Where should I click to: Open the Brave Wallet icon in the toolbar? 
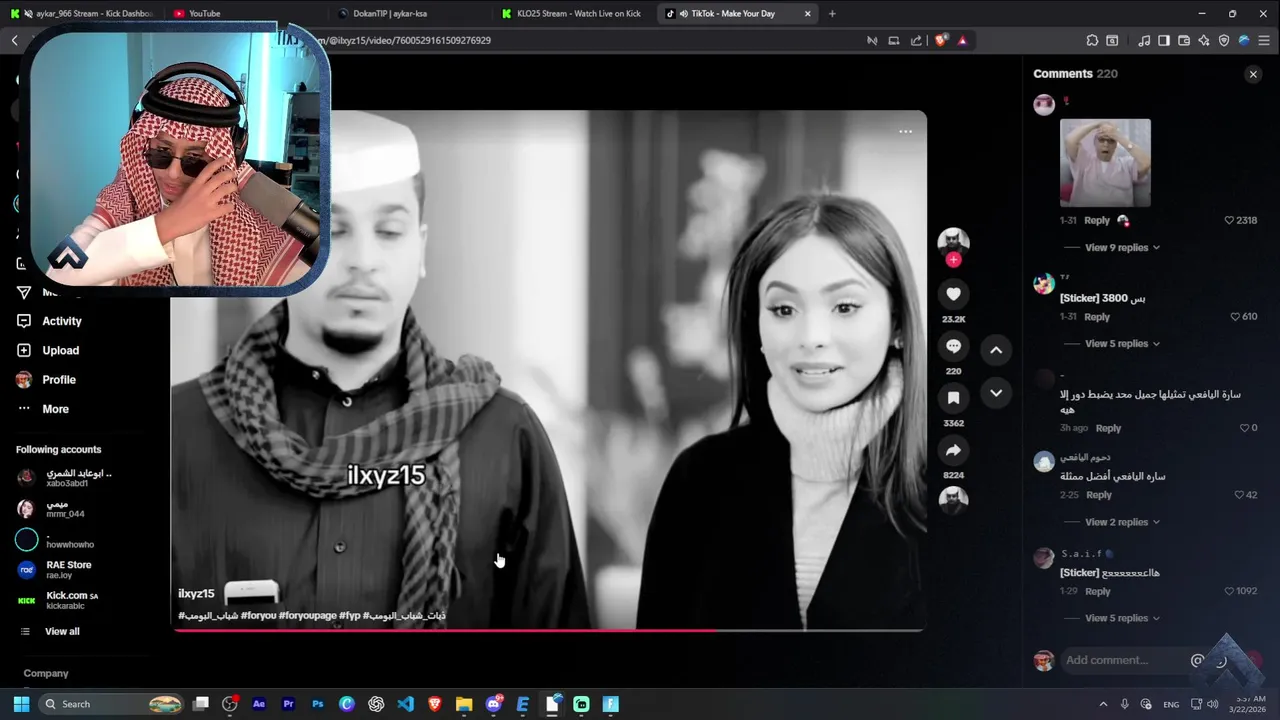(x=1184, y=40)
